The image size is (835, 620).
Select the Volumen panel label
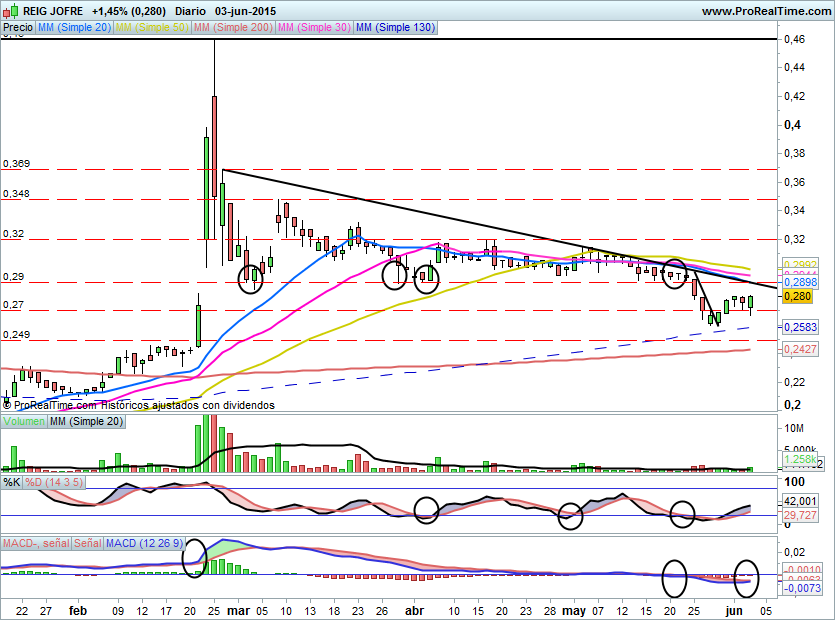coord(24,421)
